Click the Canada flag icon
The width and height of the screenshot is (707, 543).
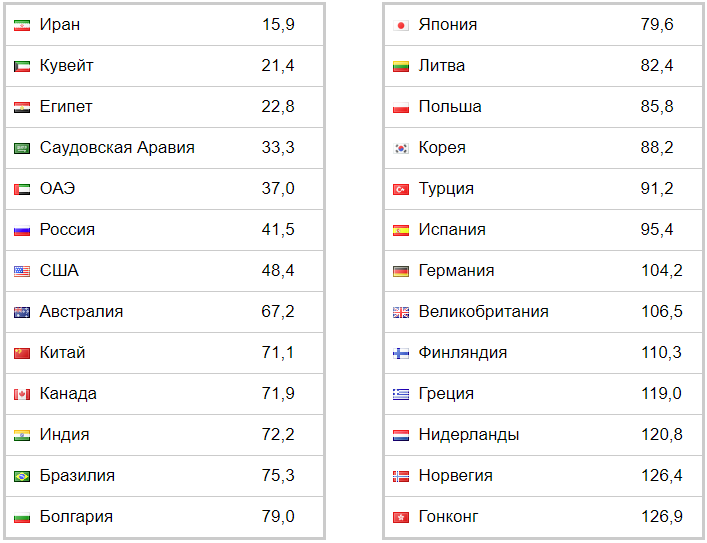click(x=22, y=394)
